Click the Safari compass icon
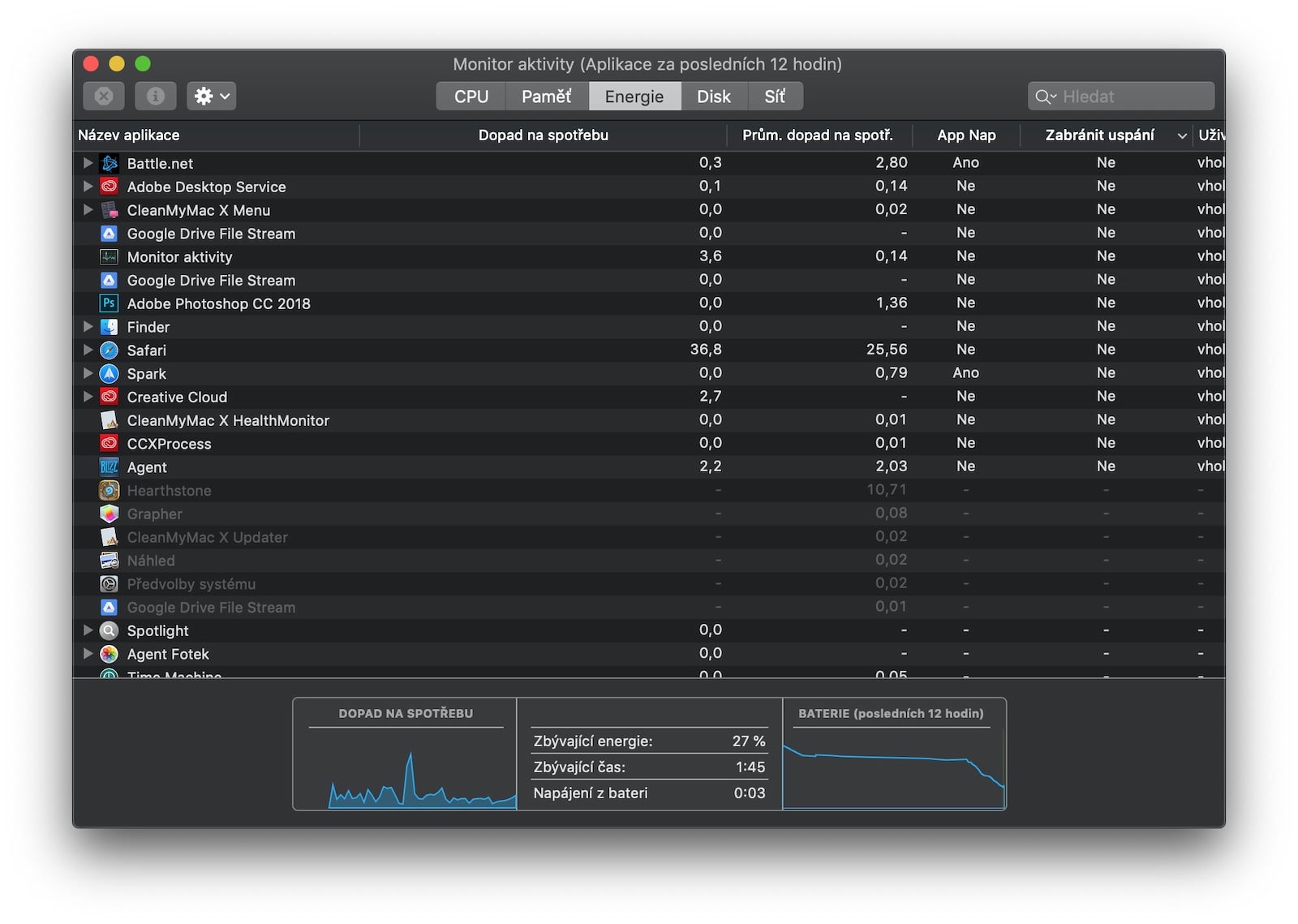The width and height of the screenshot is (1298, 924). (x=109, y=350)
